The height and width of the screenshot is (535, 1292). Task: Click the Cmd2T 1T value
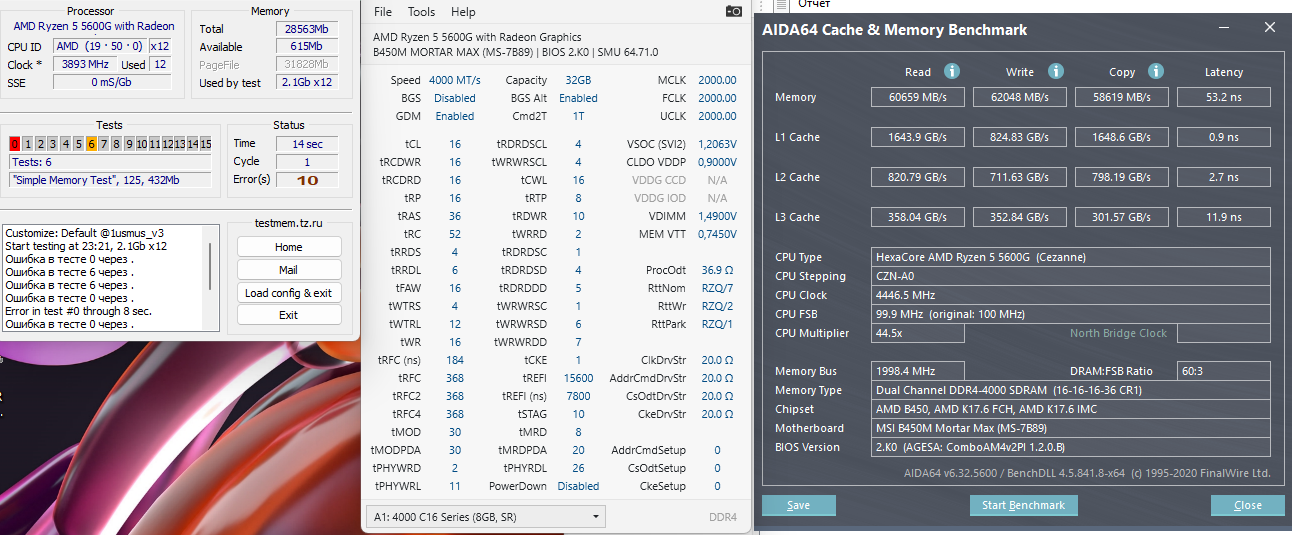point(578,116)
